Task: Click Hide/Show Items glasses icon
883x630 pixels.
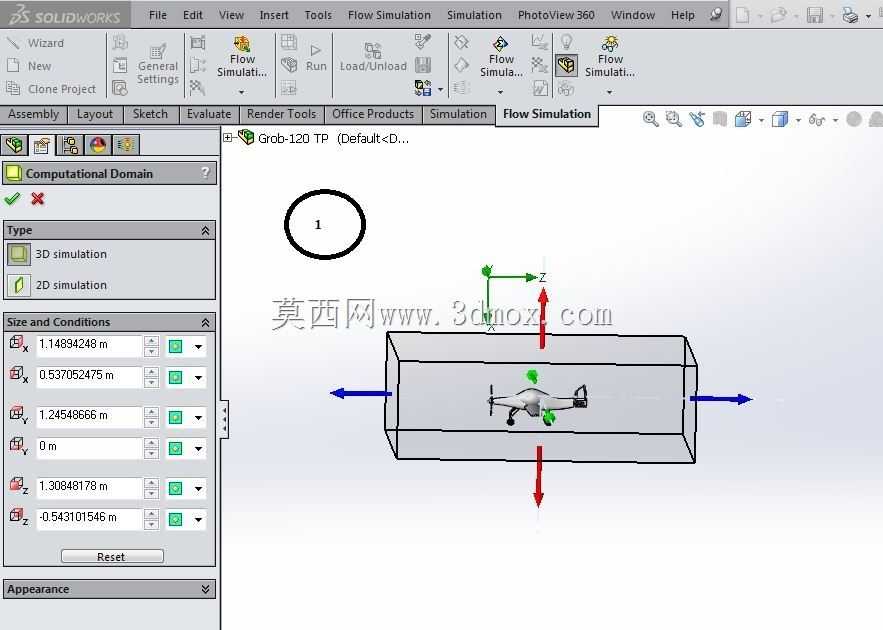Action: pyautogui.click(x=817, y=119)
